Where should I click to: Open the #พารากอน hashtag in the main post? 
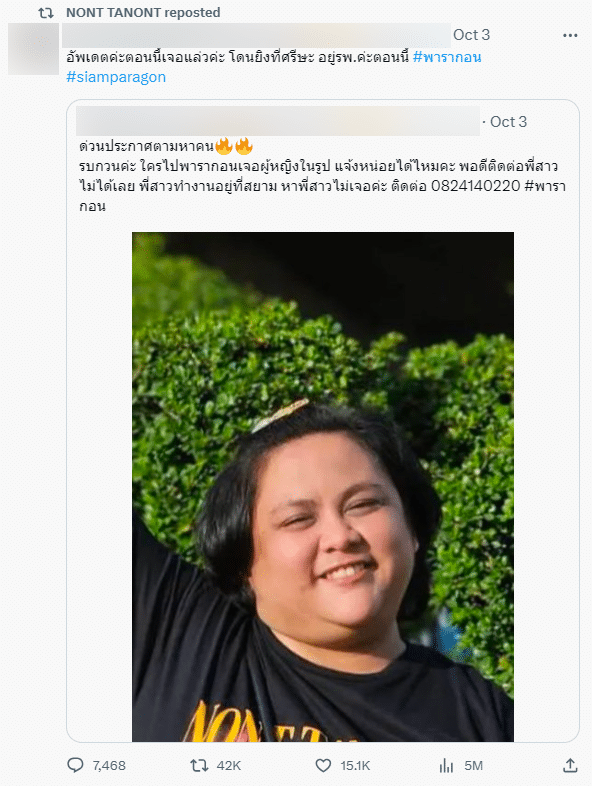(x=447, y=57)
